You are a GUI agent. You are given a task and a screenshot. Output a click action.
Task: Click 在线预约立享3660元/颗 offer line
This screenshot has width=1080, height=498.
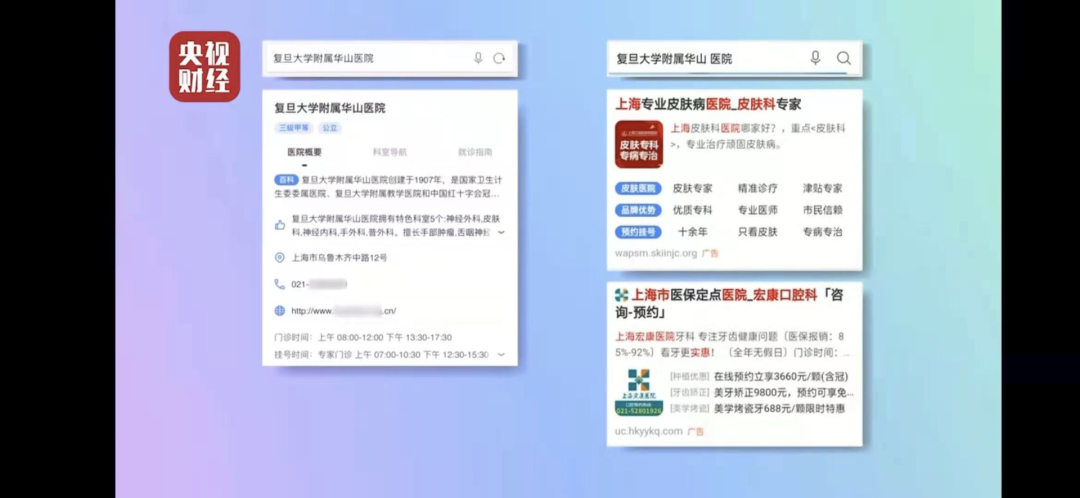tap(781, 377)
